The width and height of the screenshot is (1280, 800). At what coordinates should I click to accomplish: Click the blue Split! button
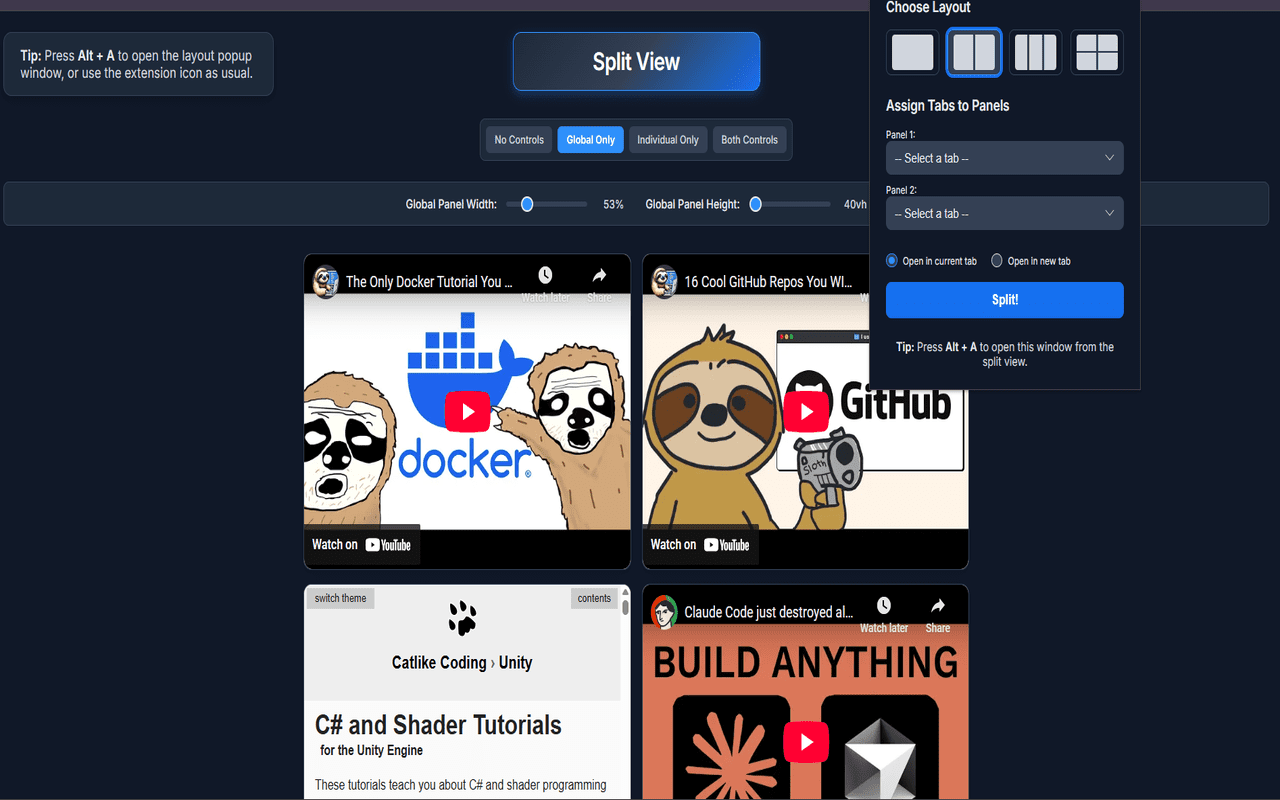1005,300
